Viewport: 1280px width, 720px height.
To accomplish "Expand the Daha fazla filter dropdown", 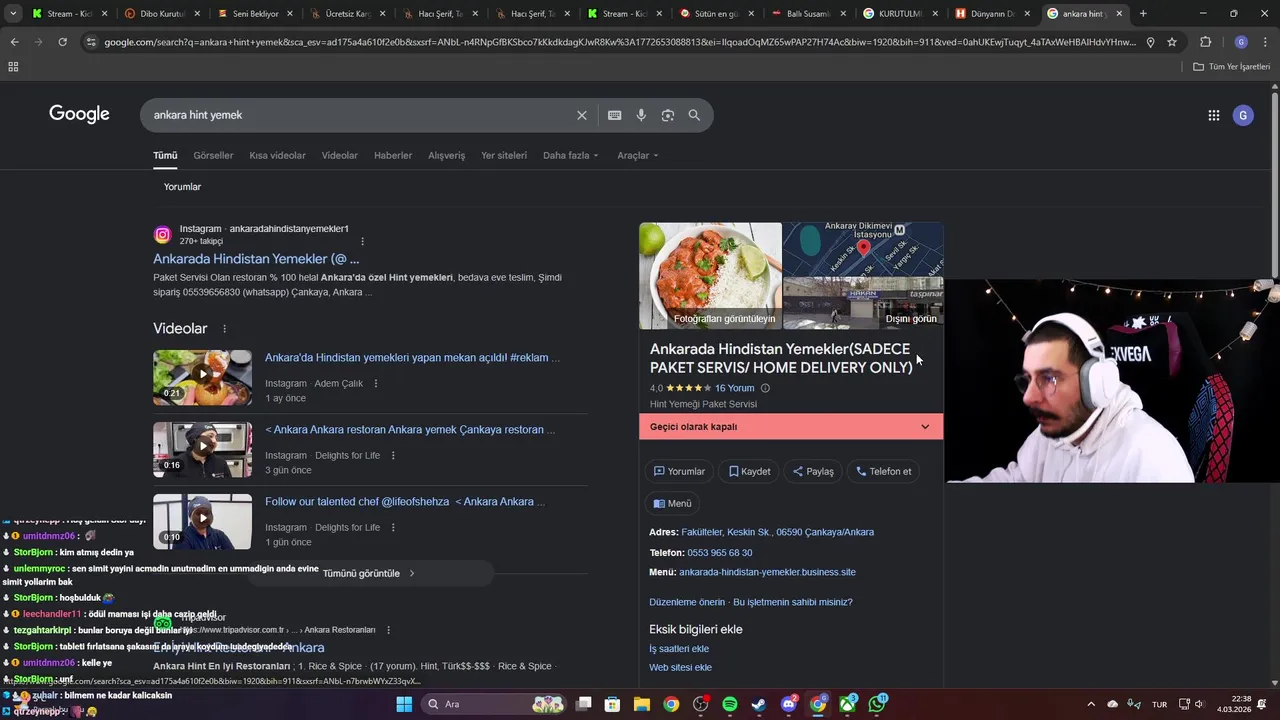I will pos(571,156).
